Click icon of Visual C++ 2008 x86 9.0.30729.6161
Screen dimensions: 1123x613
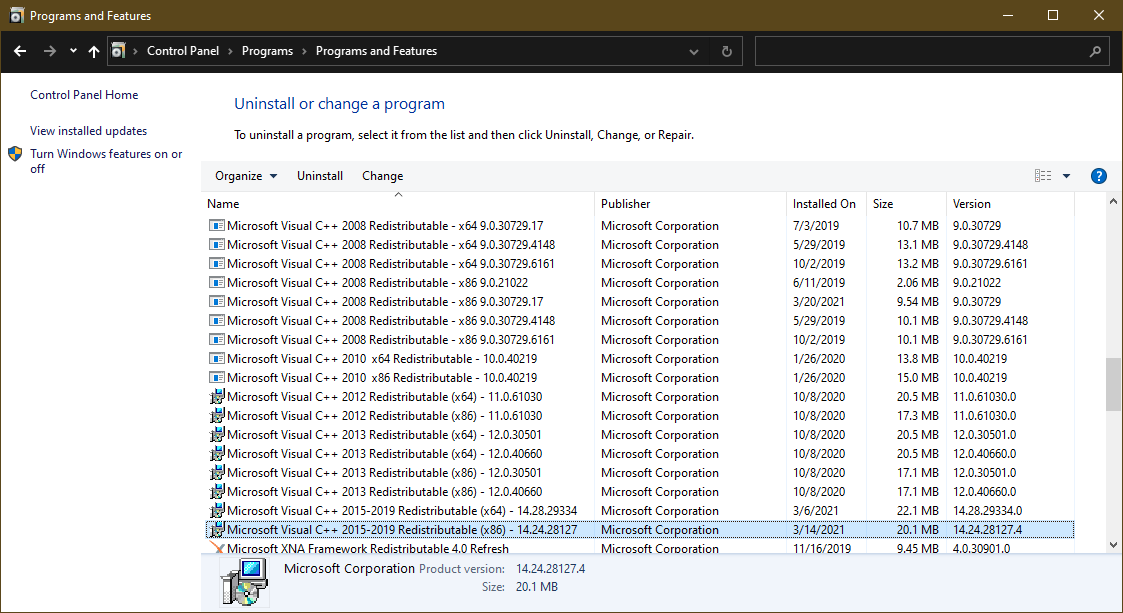tap(216, 339)
